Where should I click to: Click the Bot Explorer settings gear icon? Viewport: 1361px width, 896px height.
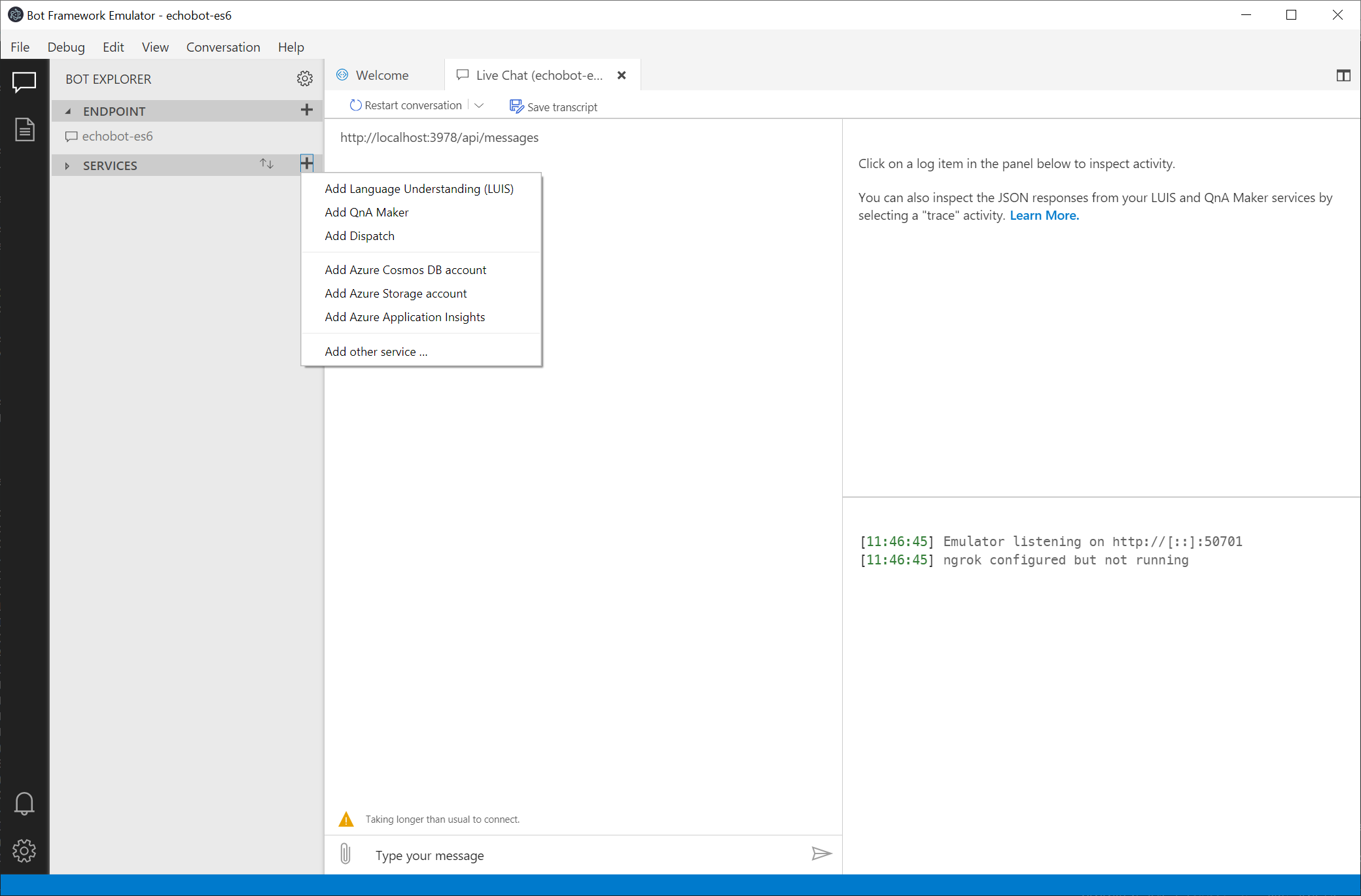[x=305, y=78]
